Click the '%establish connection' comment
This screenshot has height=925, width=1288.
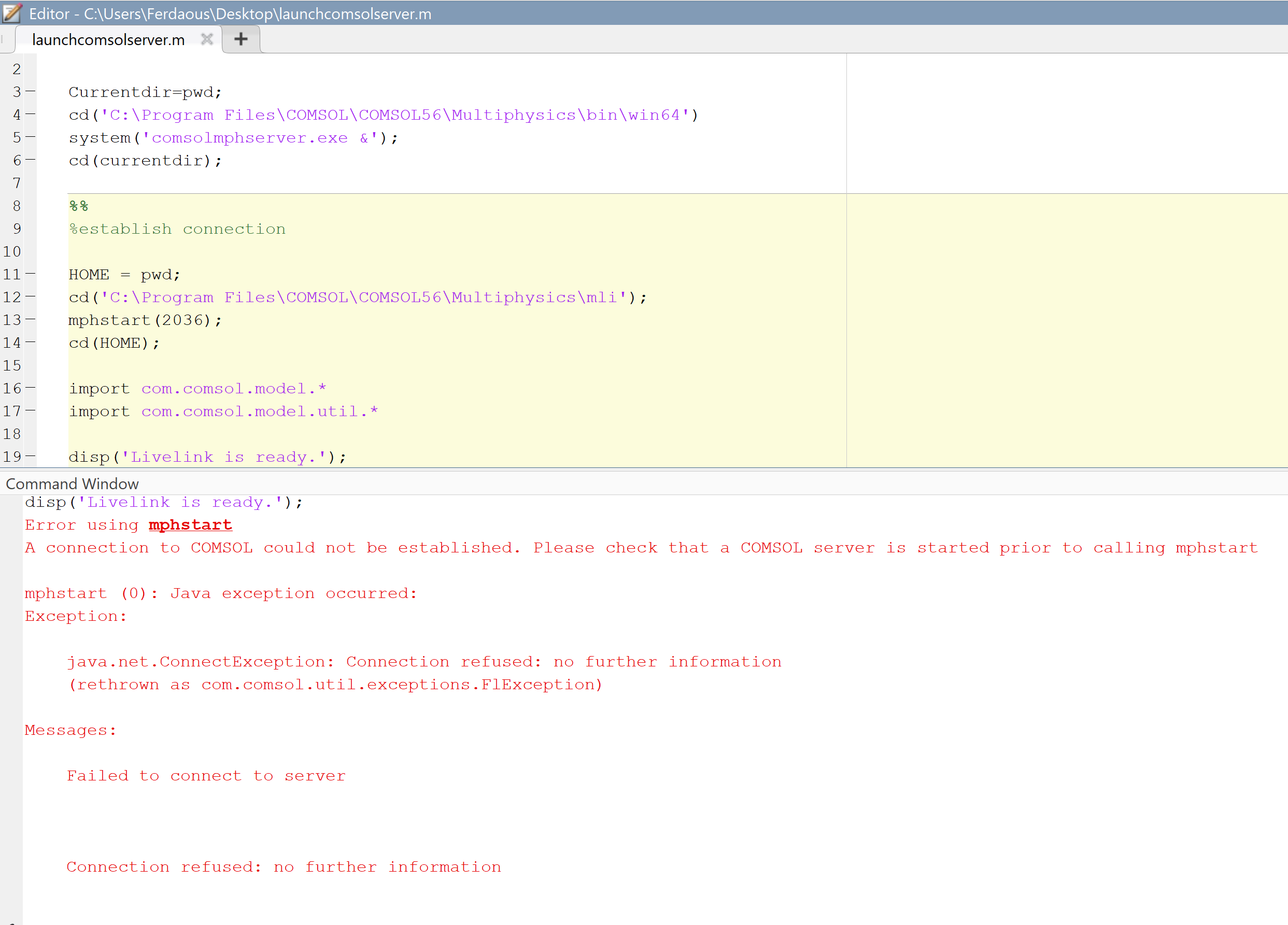click(177, 230)
